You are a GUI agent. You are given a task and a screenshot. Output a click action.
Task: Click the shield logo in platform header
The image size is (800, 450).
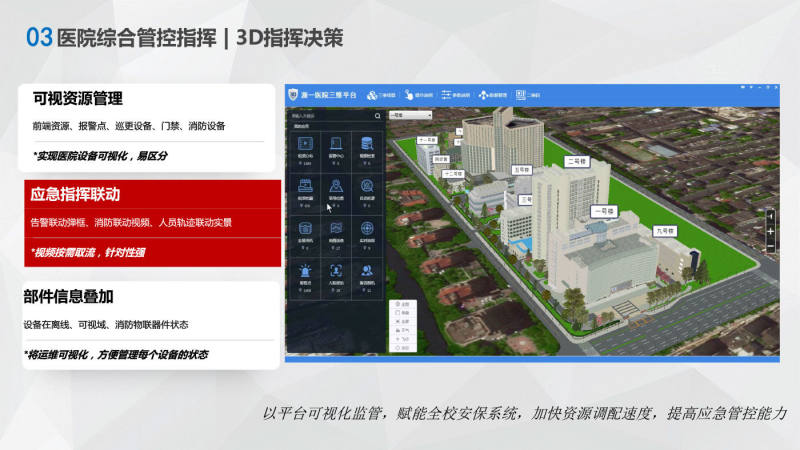coord(294,95)
